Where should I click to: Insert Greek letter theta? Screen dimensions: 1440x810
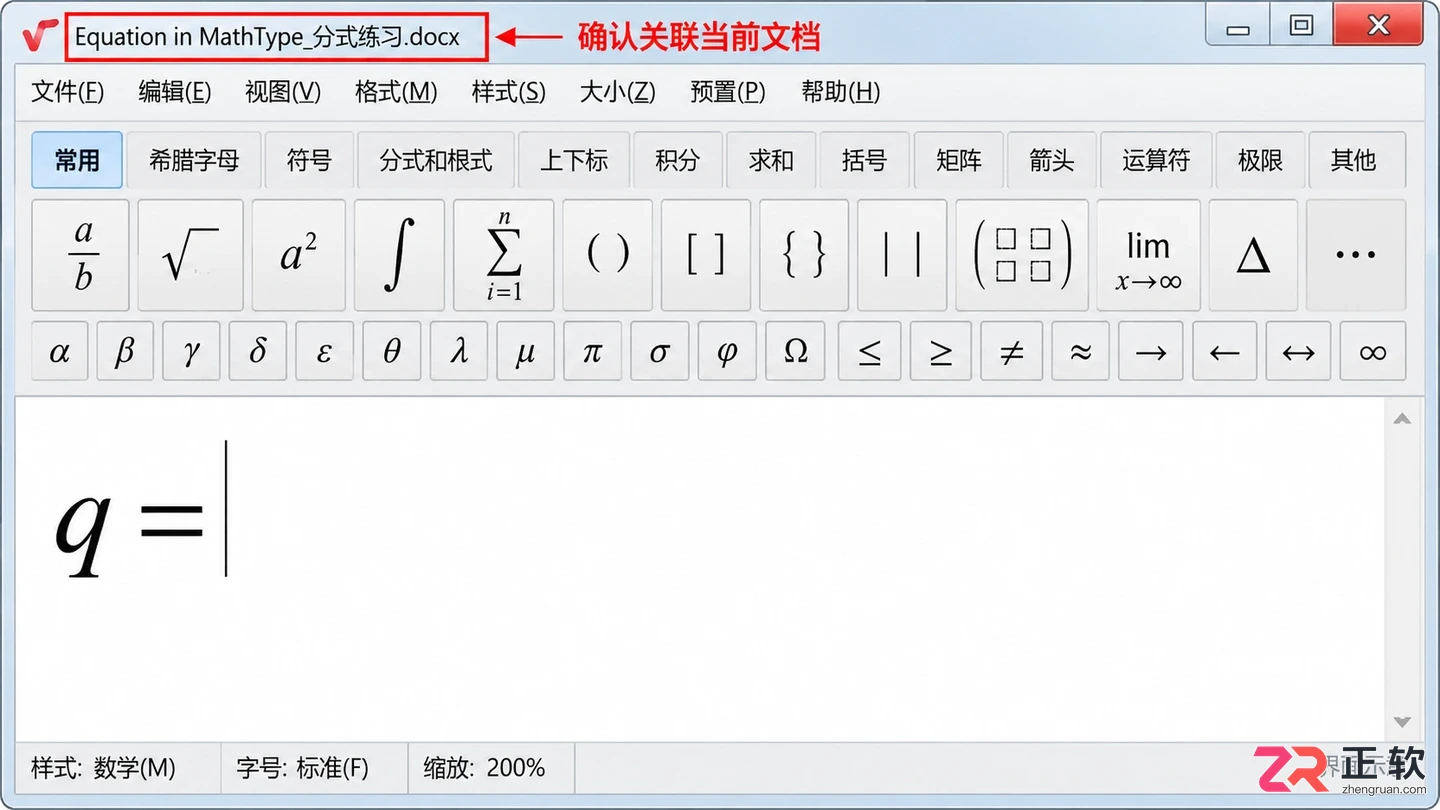(x=391, y=351)
